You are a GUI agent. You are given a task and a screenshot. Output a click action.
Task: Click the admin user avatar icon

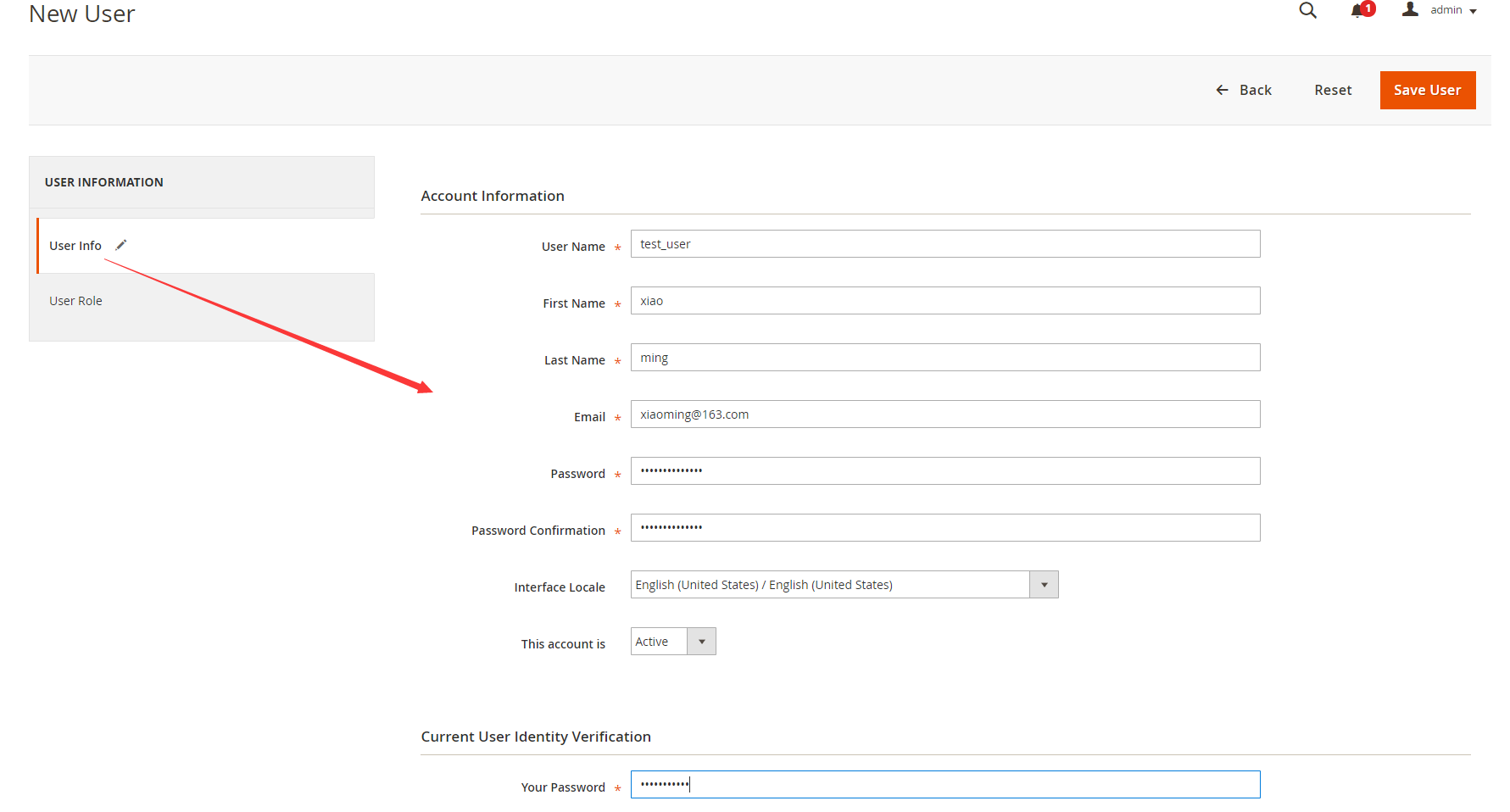(1410, 9)
